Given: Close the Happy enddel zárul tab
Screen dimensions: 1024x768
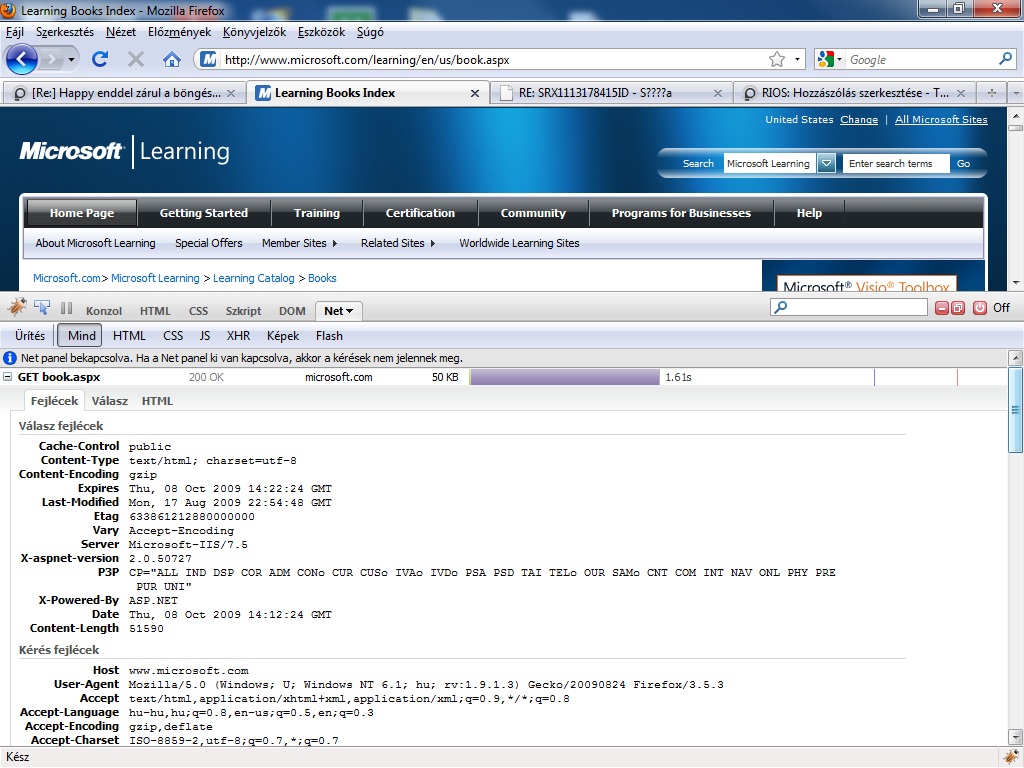Looking at the screenshot, I should point(231,93).
